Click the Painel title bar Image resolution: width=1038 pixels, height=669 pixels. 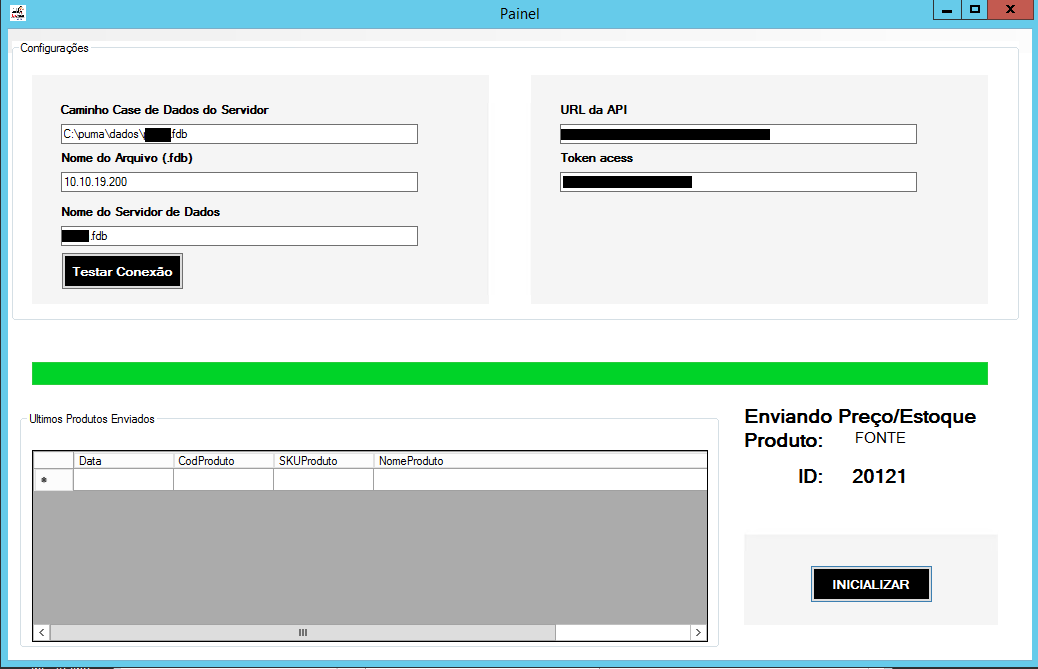pyautogui.click(x=519, y=13)
